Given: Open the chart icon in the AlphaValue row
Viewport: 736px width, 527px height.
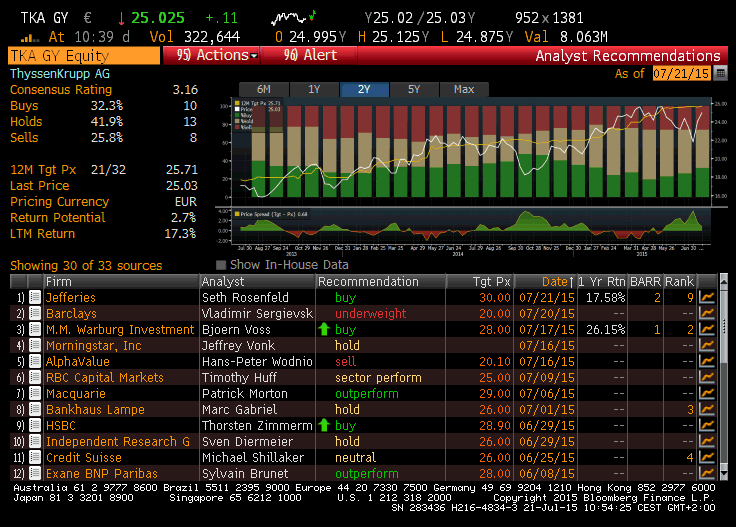Looking at the screenshot, I should 706,361.
